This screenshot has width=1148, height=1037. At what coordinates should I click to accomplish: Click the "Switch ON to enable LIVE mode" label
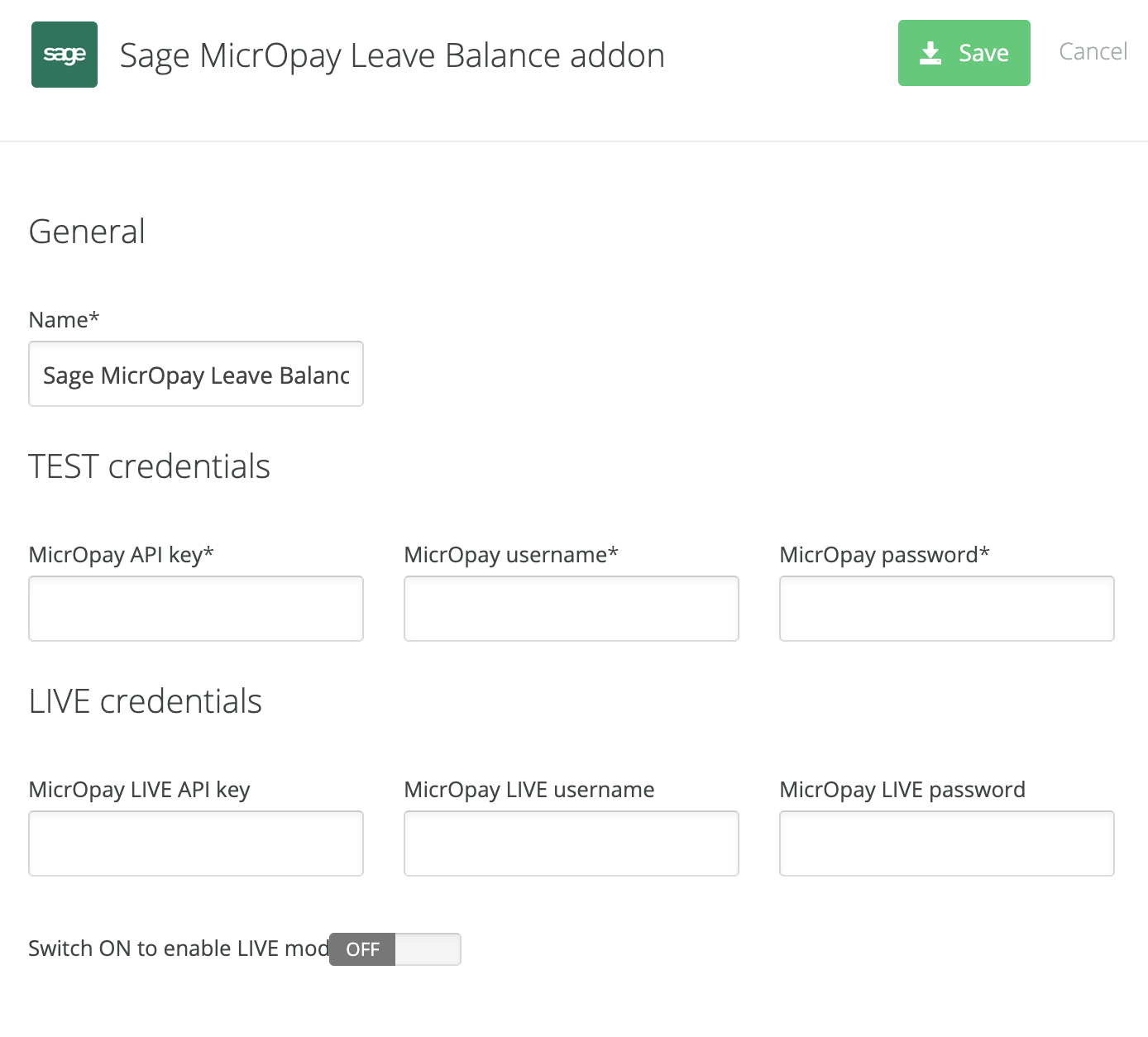pyautogui.click(x=179, y=948)
